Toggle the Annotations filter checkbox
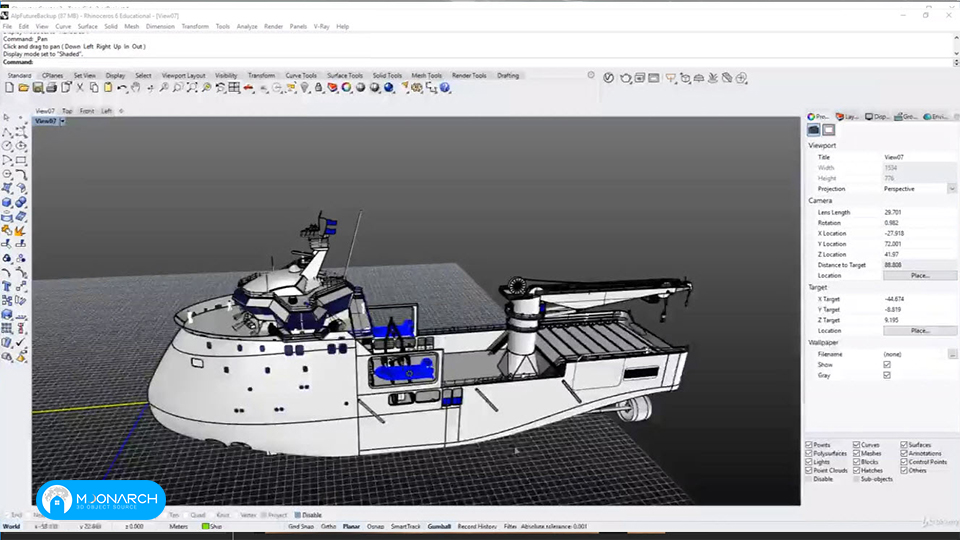960x540 pixels. click(904, 453)
